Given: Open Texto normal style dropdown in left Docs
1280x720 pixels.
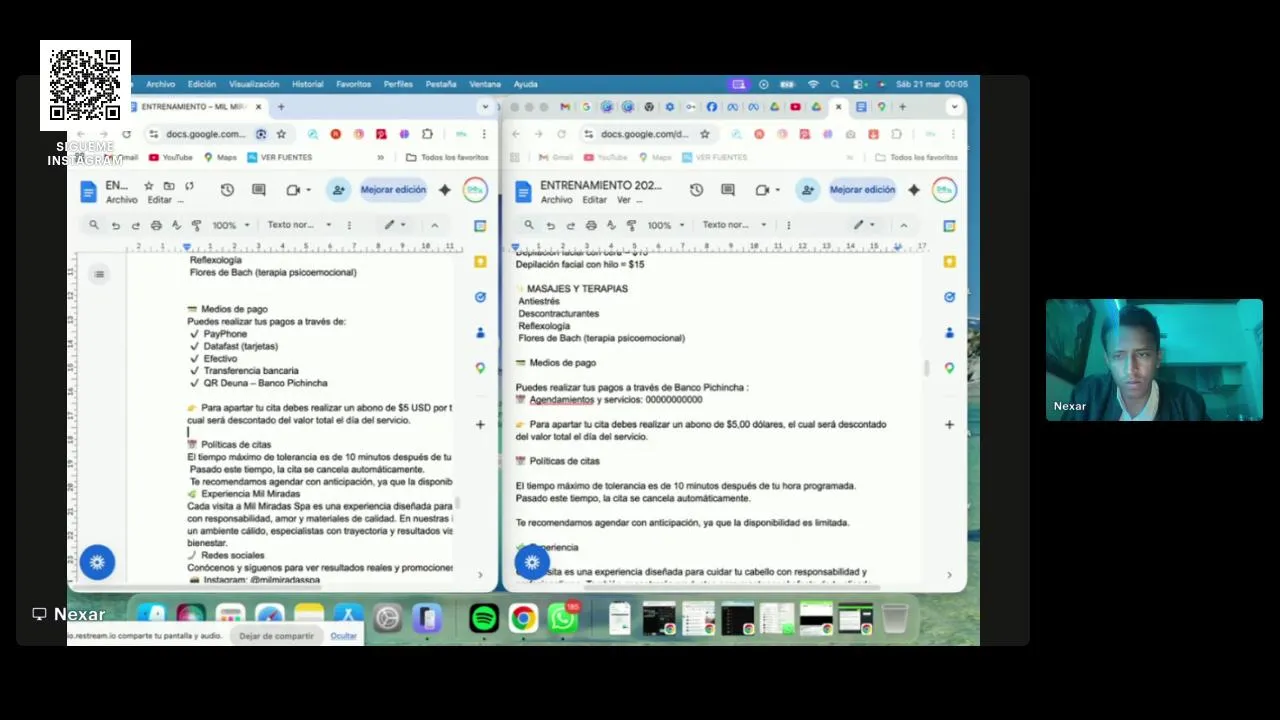Looking at the screenshot, I should click(x=301, y=225).
